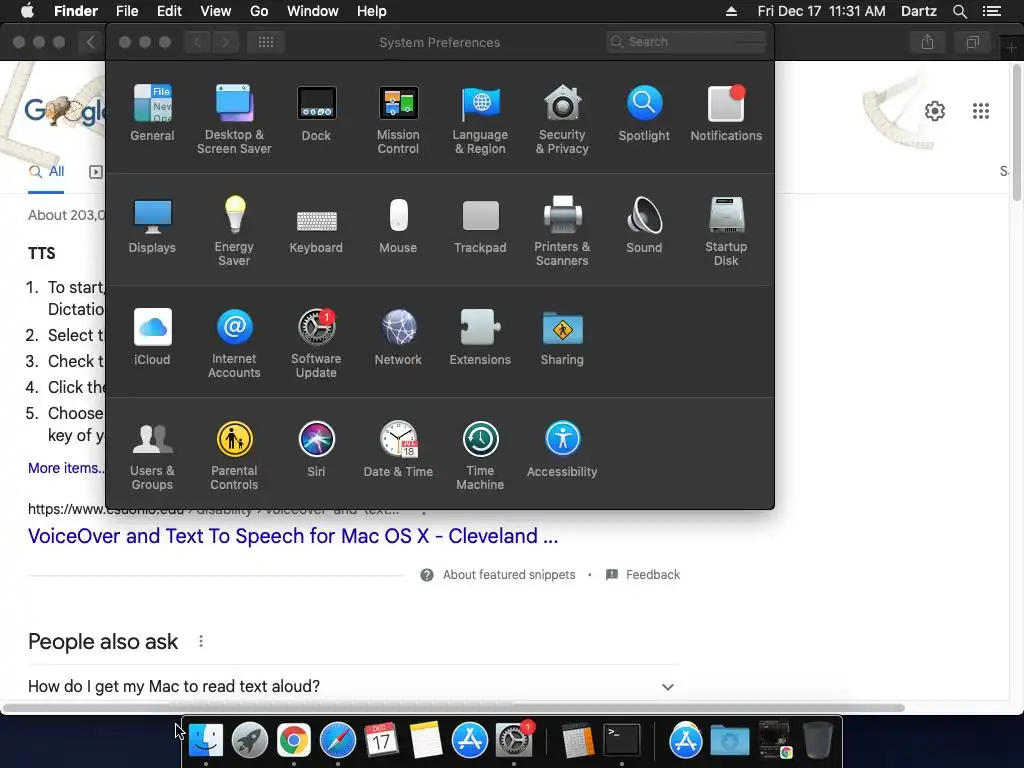Open Users & Groups pane
This screenshot has height=768, width=1024.
(x=152, y=456)
